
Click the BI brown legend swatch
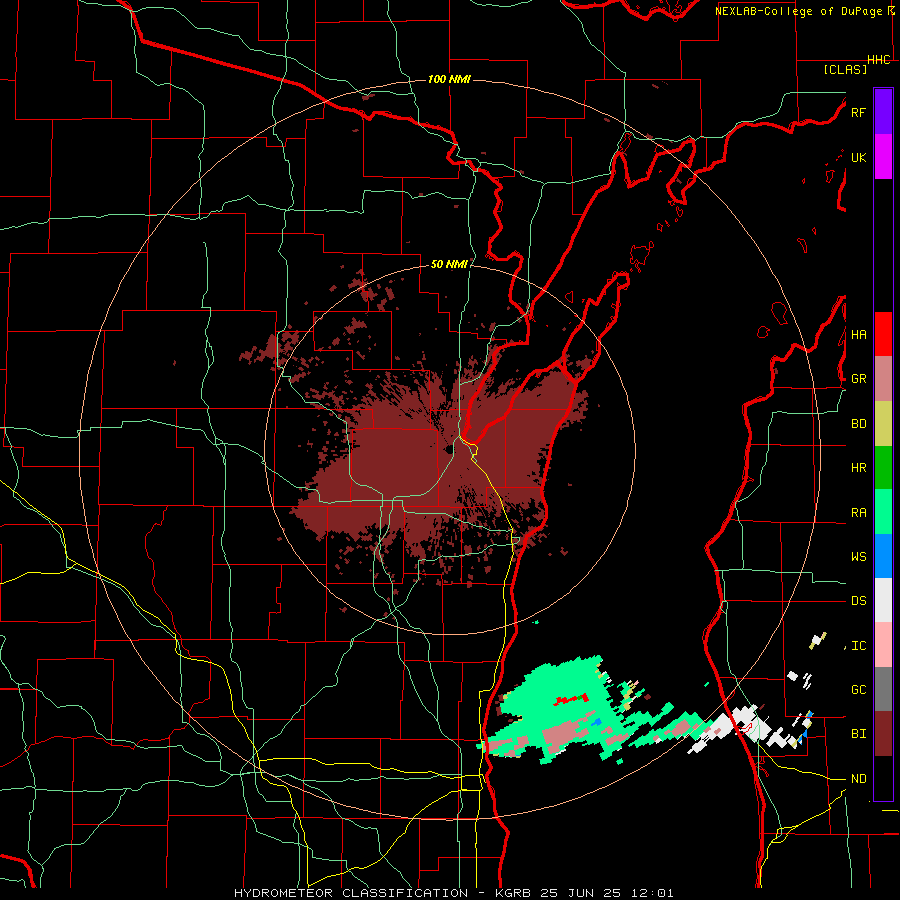883,734
